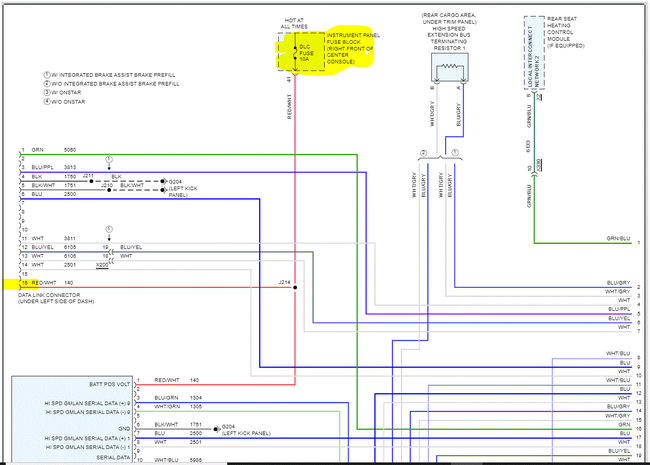650x465 pixels.
Task: Click DLC pin 5 BLK/WHT 1751
Action: [x=49, y=185]
